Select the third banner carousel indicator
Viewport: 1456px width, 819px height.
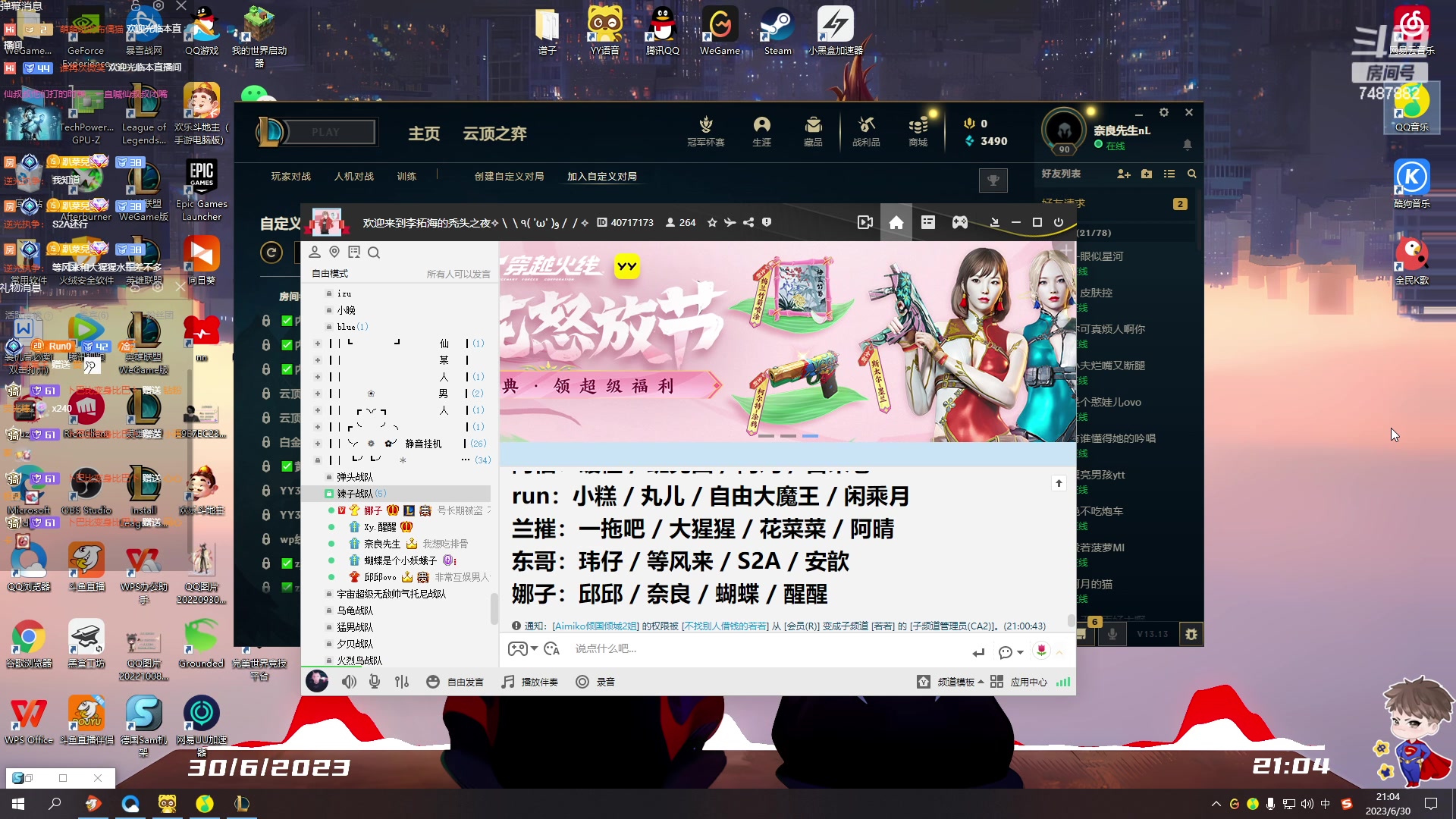(810, 436)
